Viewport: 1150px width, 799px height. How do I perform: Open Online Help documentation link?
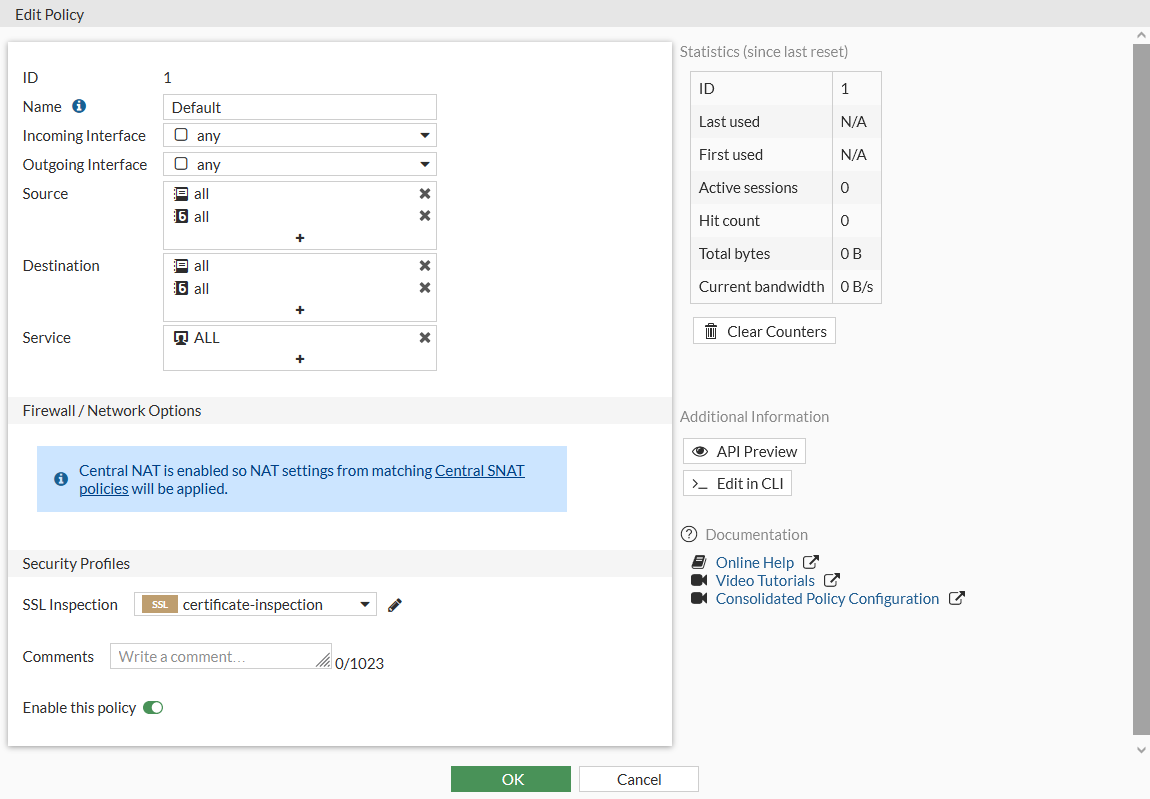[755, 563]
